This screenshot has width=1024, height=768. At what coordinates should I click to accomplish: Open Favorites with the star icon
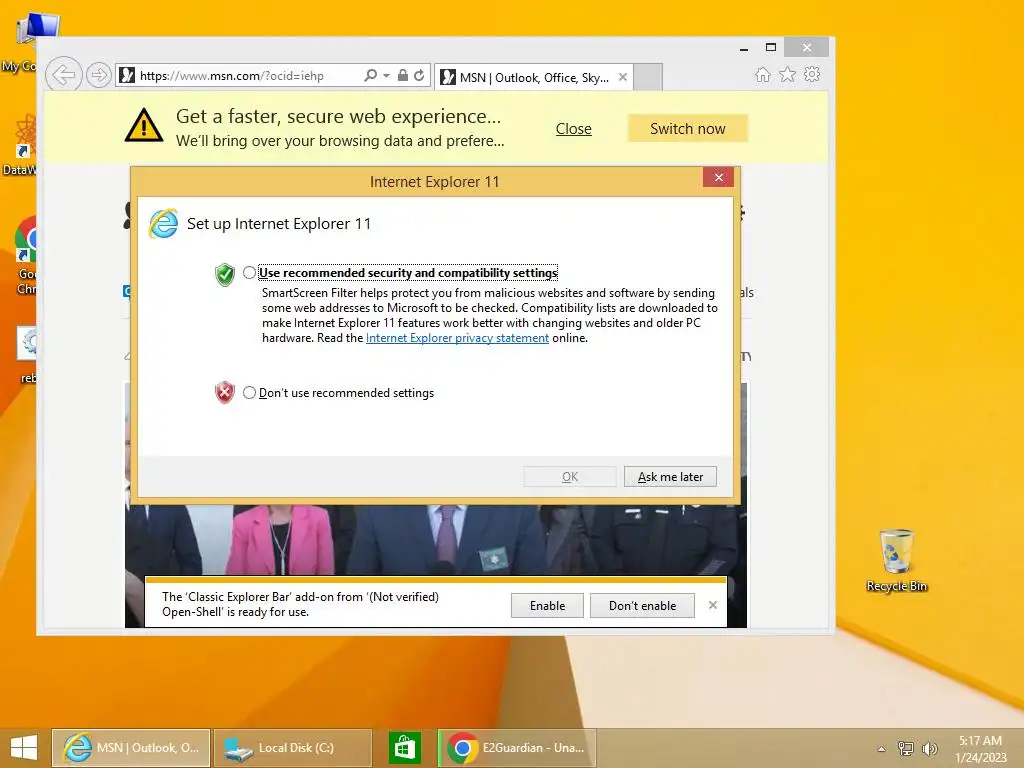pos(788,74)
